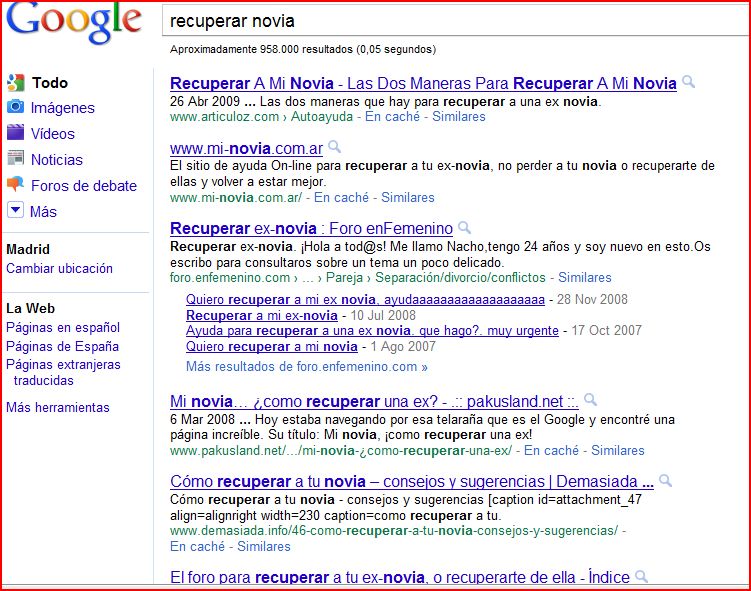Expand the Más dropdown arrow
Viewport: 751px width, 591px height.
[x=15, y=210]
